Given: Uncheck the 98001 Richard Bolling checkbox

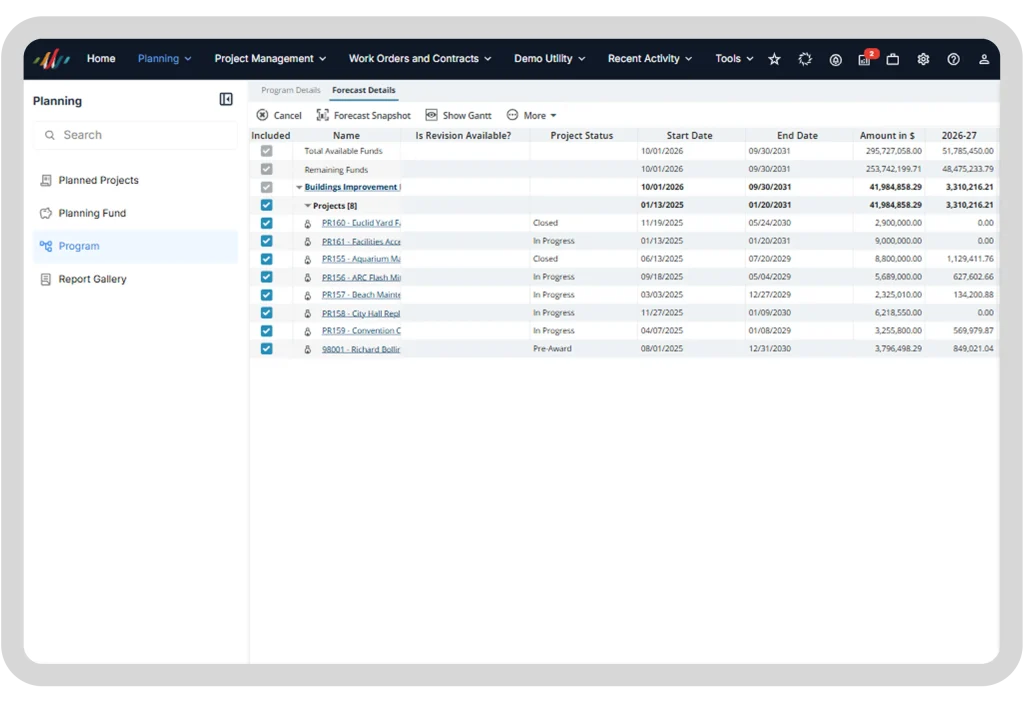Looking at the screenshot, I should pos(266,349).
